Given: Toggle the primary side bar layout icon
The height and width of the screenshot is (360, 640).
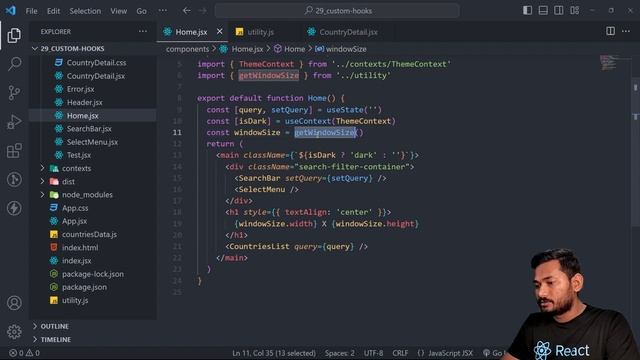Looking at the screenshot, I should tap(527, 10).
